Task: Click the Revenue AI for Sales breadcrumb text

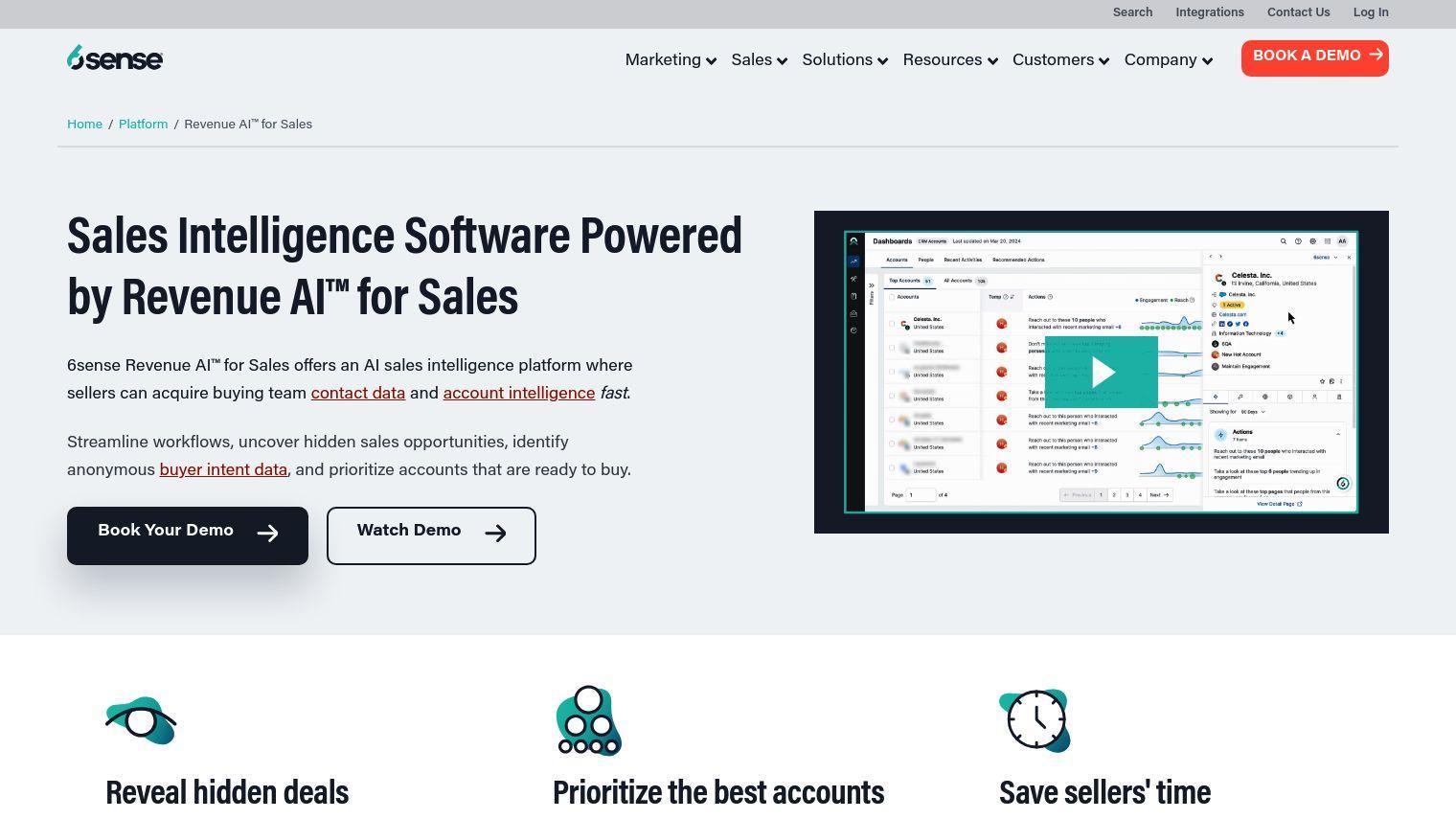Action: (x=248, y=125)
